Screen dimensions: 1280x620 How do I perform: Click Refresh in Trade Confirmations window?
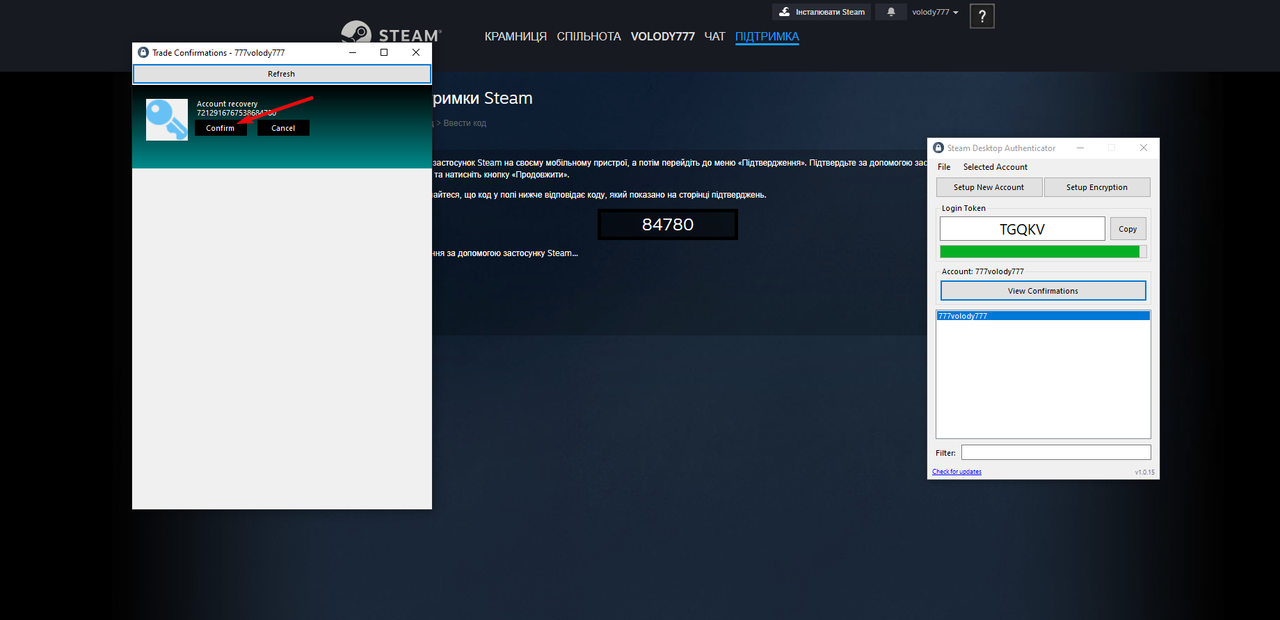click(x=282, y=74)
